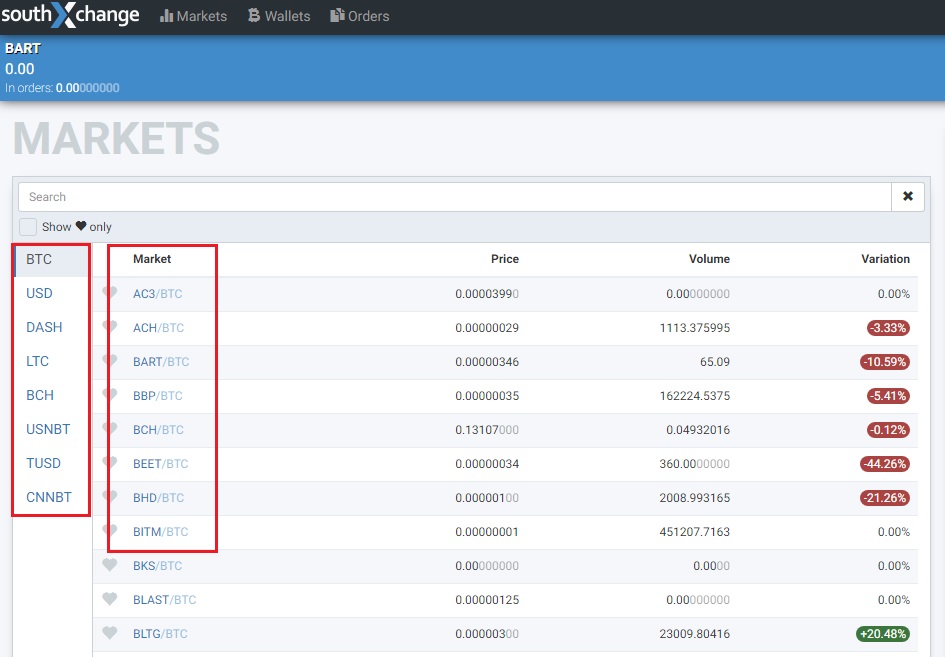This screenshot has height=657, width=945.
Task: Sort by the Volume column header
Action: [709, 259]
